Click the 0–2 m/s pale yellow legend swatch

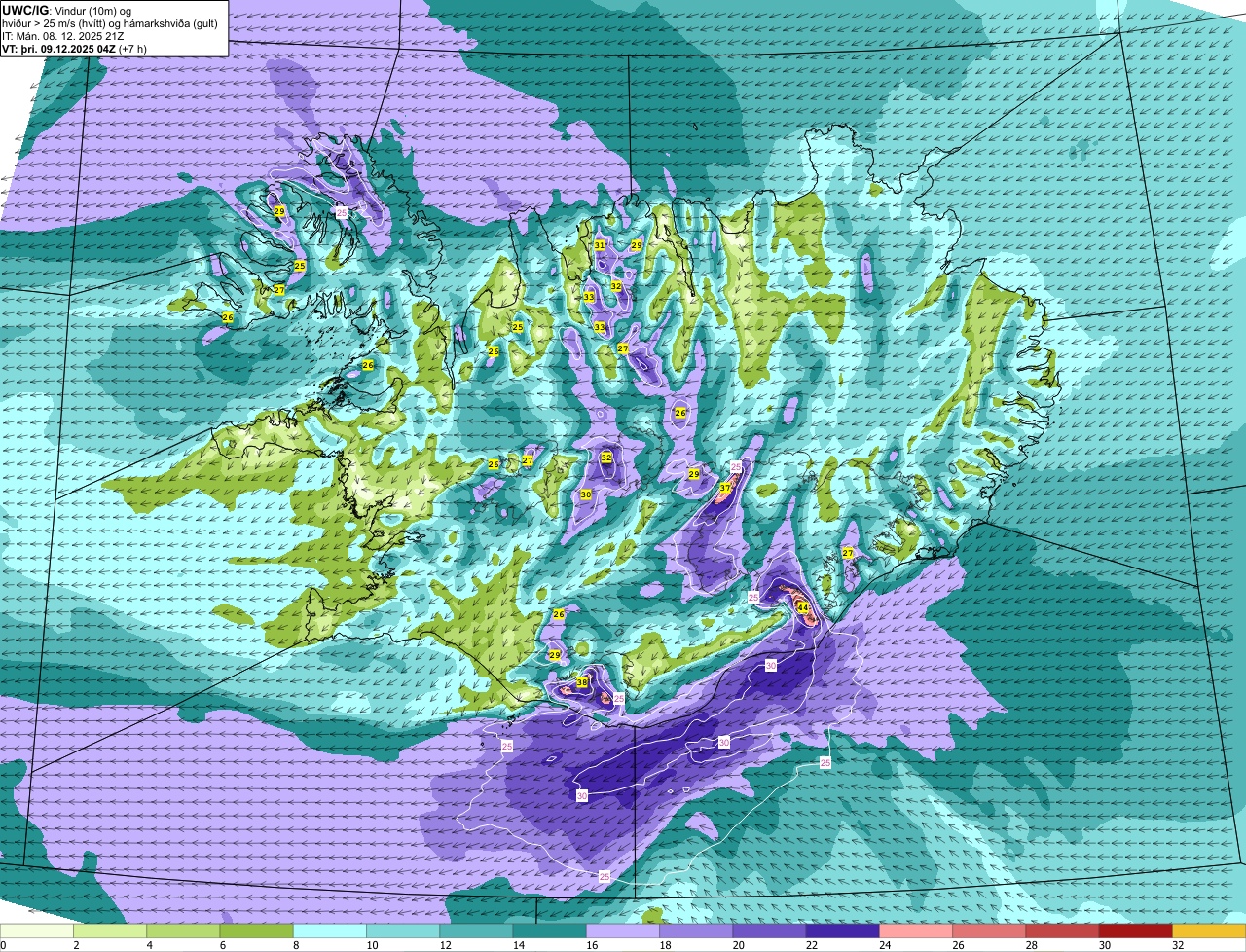pyautogui.click(x=37, y=932)
